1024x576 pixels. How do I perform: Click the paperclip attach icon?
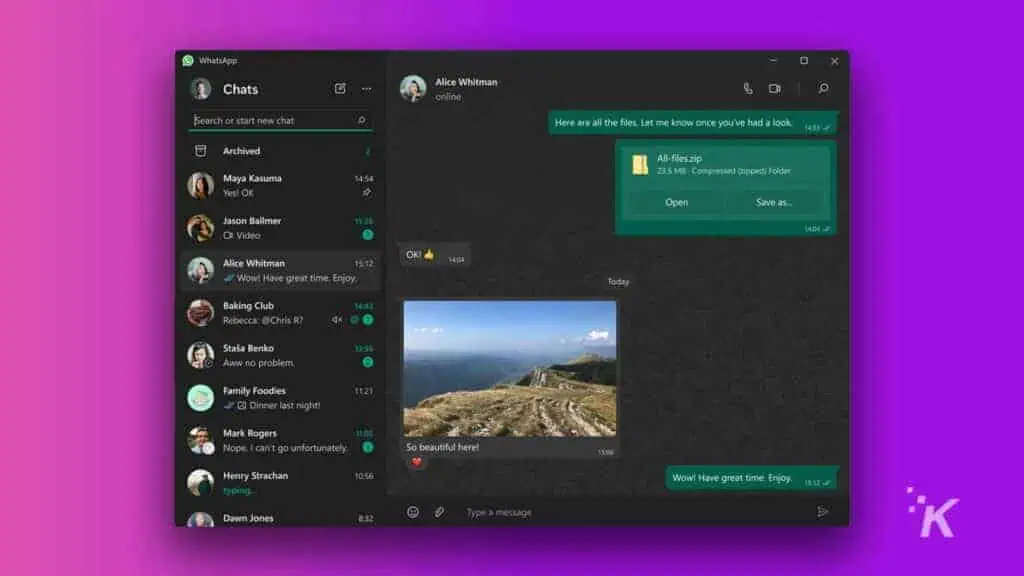[x=440, y=512]
